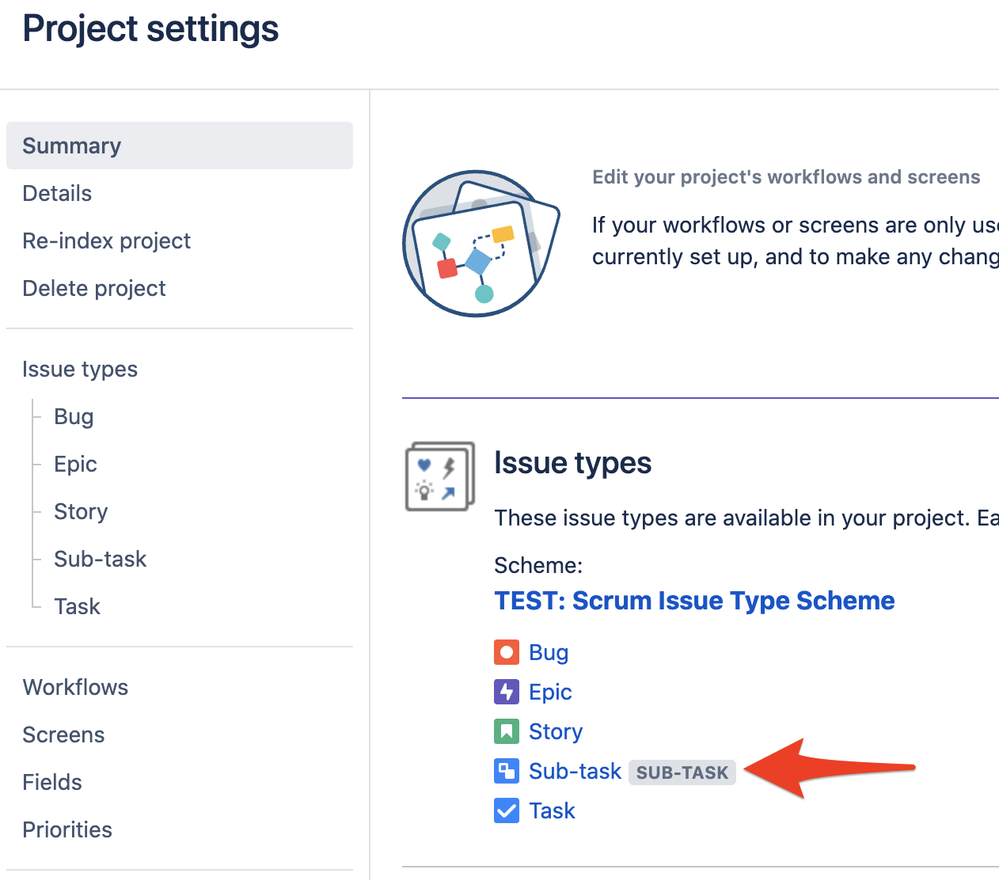Select Bug under Issue types tree
This screenshot has width=999, height=880.
pos(74,417)
